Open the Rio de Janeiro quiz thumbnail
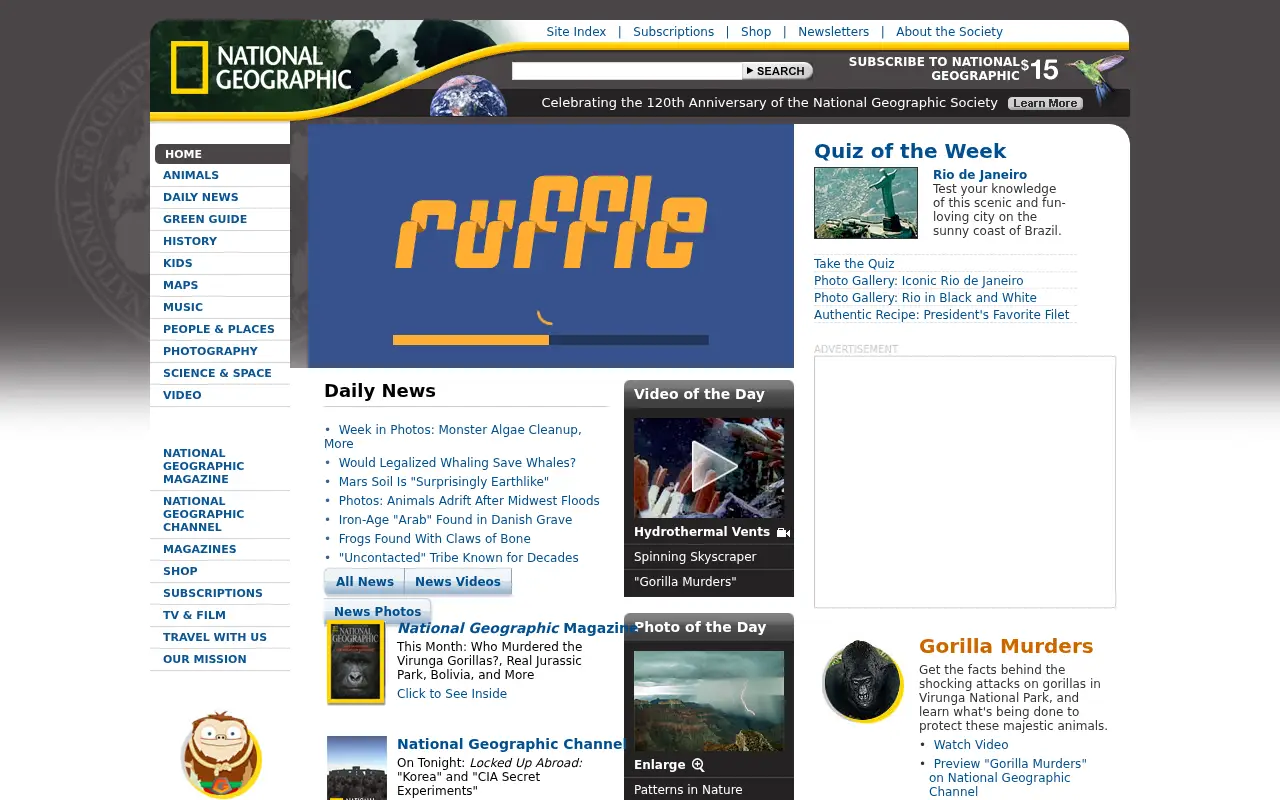Image resolution: width=1280 pixels, height=800 pixels. point(866,203)
